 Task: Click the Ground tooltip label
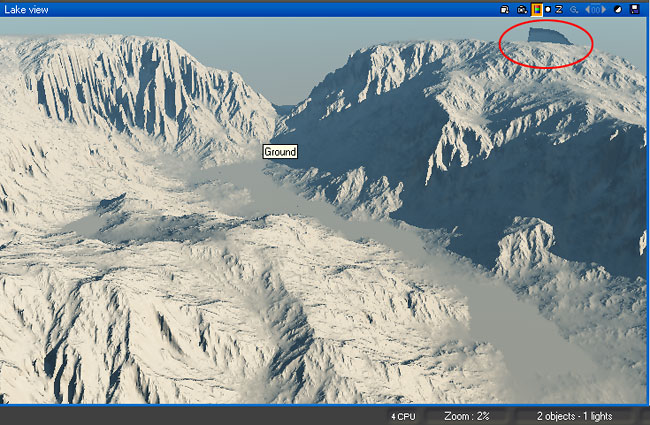pos(279,152)
